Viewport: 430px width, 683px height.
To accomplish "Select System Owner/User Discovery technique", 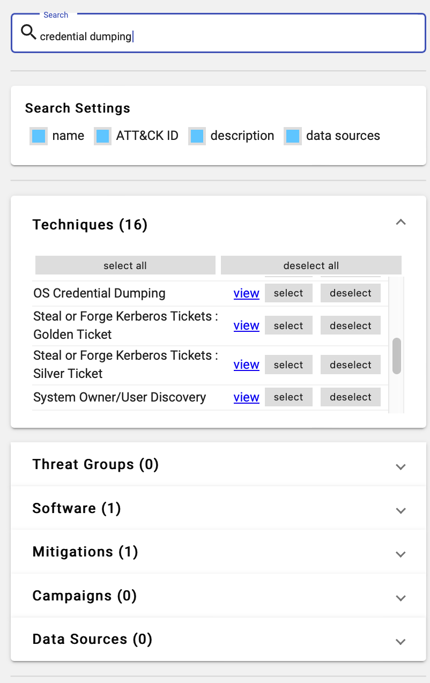I will (288, 397).
